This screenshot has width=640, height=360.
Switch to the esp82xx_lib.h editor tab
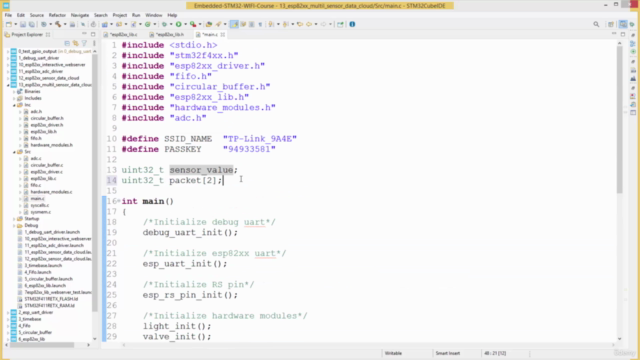169,35
